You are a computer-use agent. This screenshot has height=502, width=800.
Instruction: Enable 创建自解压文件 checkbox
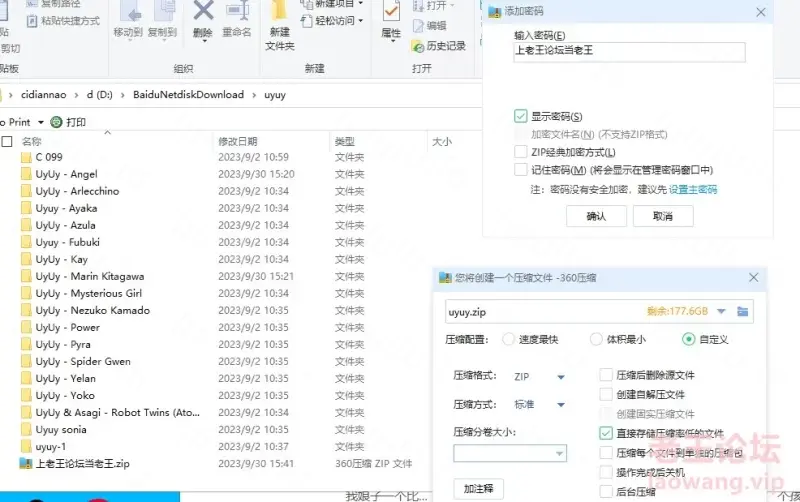[606, 394]
